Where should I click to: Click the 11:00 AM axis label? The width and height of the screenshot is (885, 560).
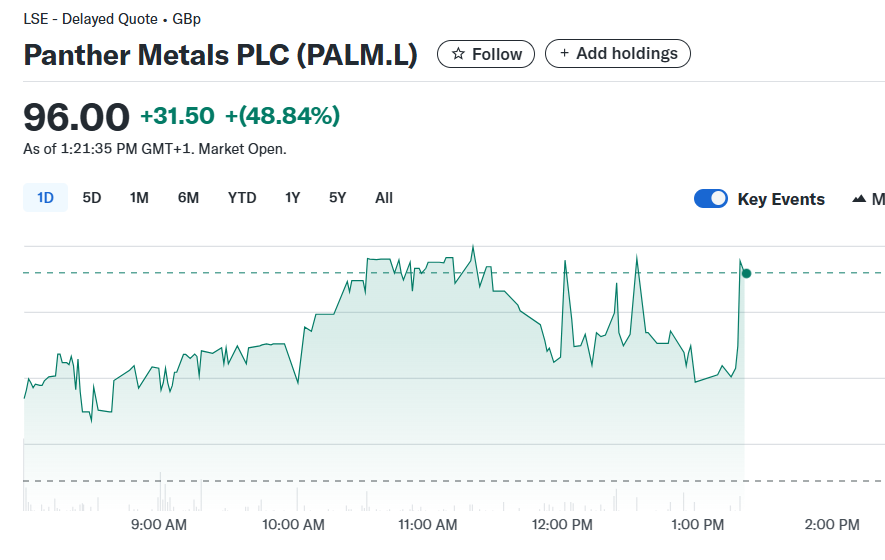tap(427, 524)
